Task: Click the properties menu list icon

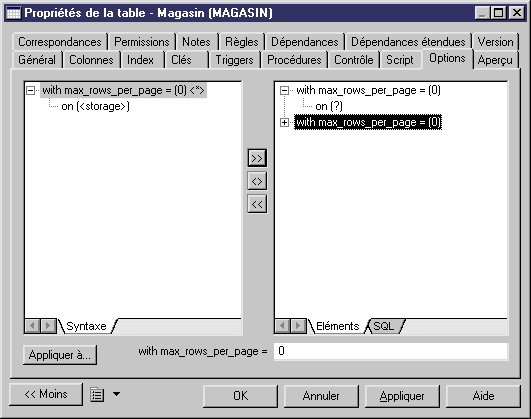Action: (x=97, y=394)
